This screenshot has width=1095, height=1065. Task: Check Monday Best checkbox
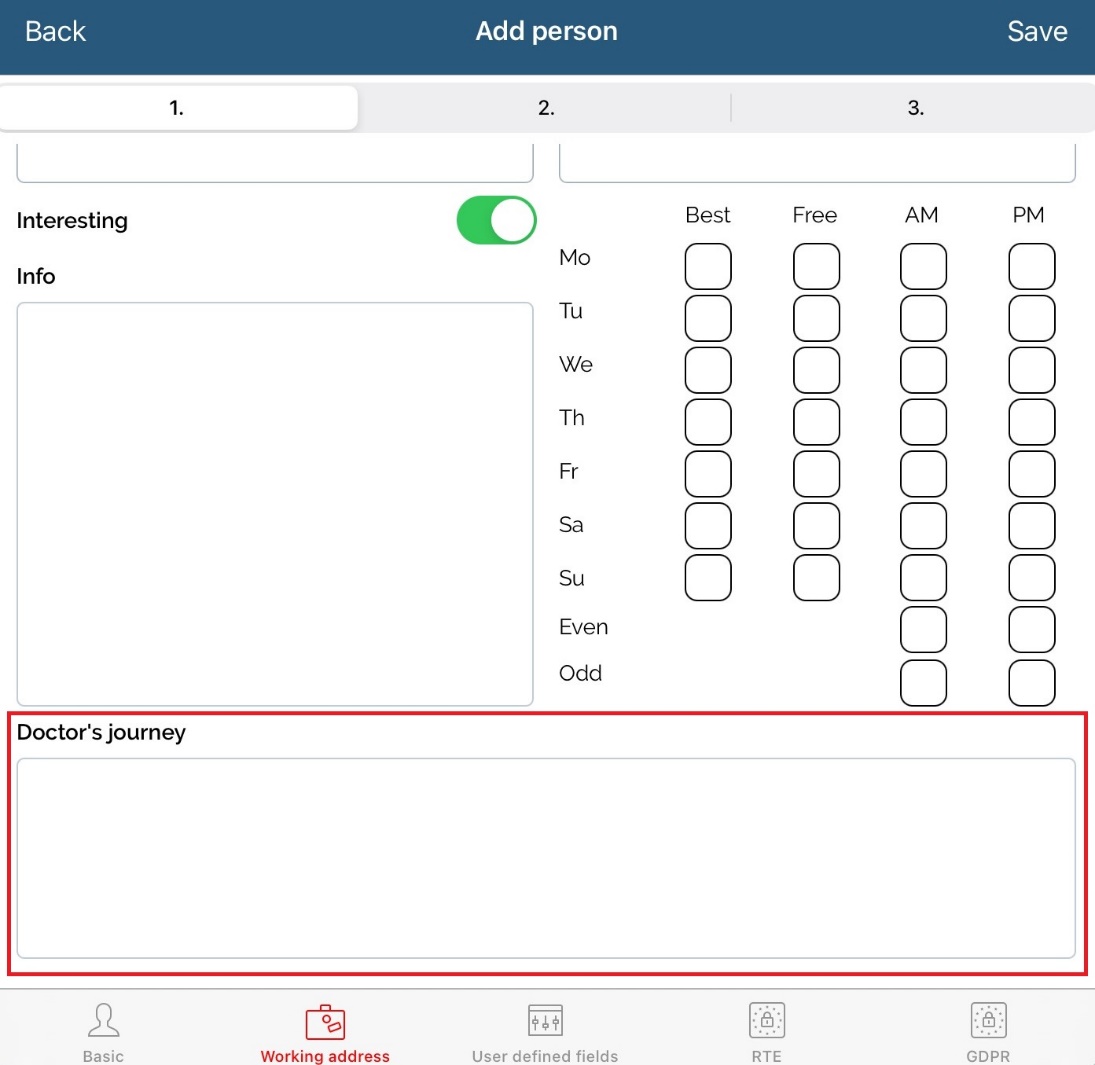(708, 267)
